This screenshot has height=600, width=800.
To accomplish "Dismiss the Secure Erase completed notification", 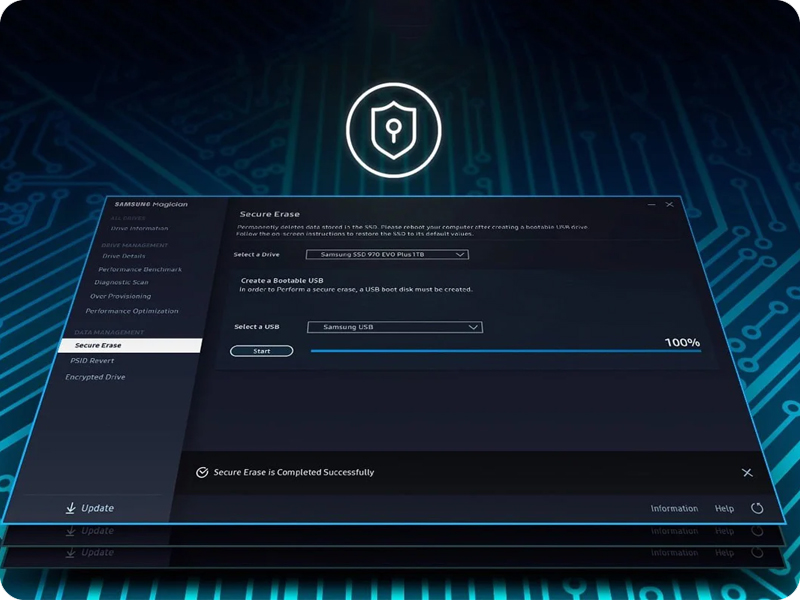I will [747, 472].
